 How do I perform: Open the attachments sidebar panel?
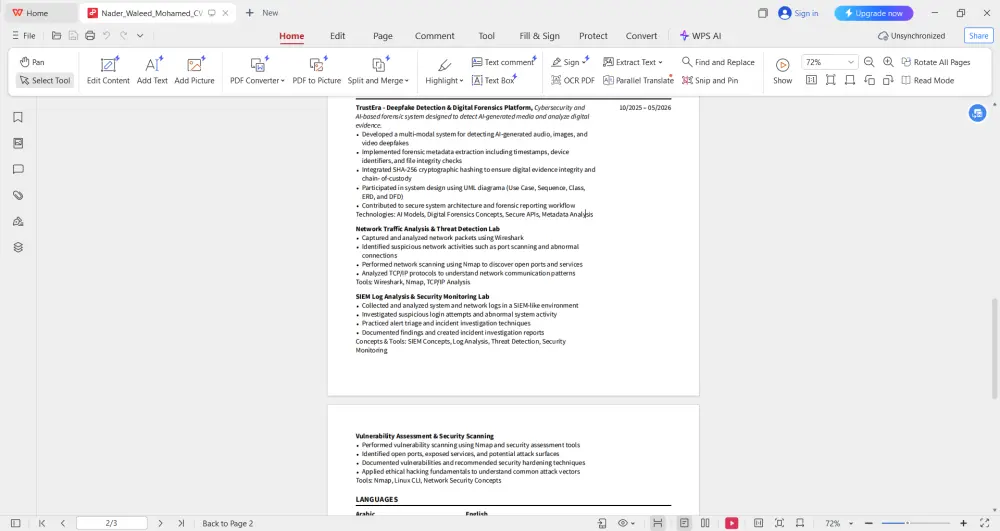18,196
